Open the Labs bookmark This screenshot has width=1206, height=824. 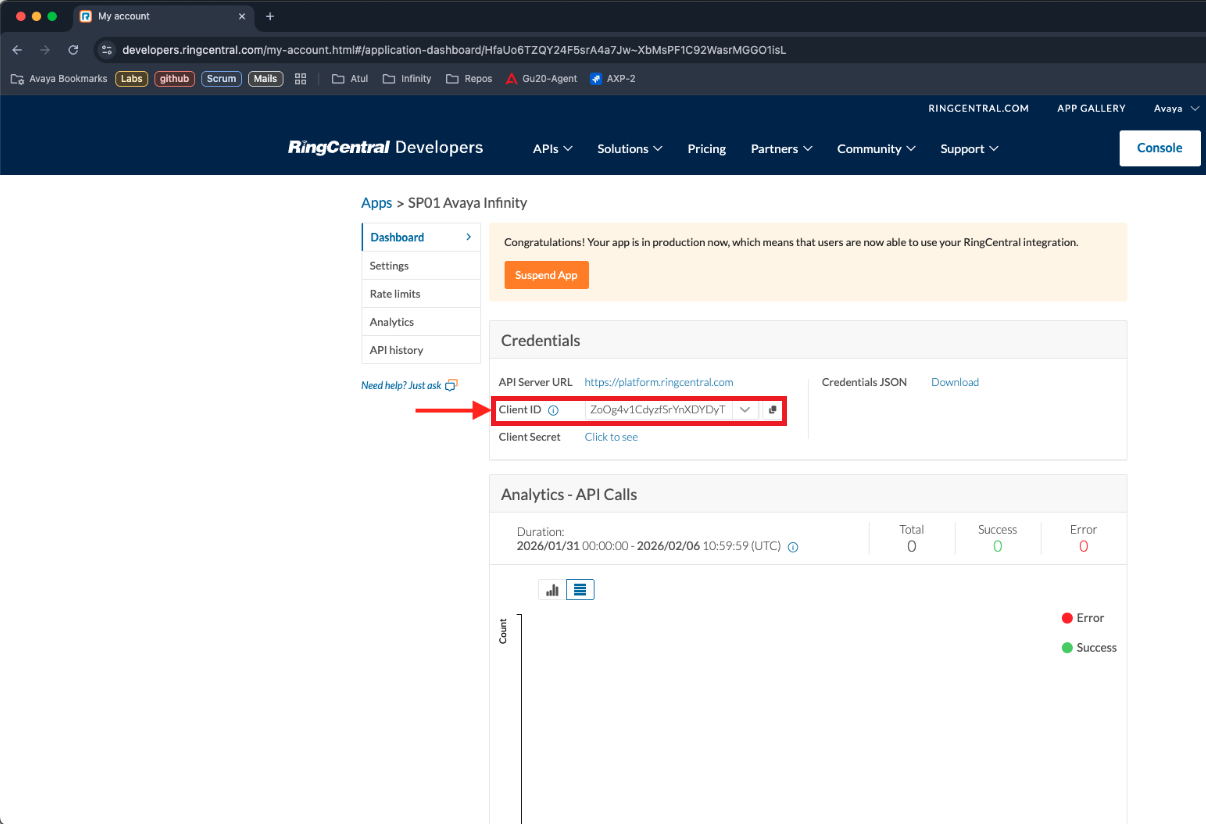[132, 79]
